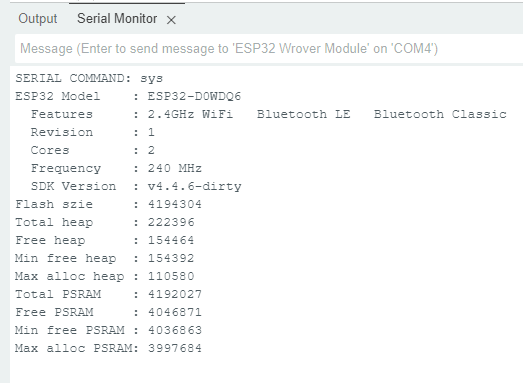Click the Free heap value 154464
This screenshot has width=523, height=383.
tap(171, 241)
